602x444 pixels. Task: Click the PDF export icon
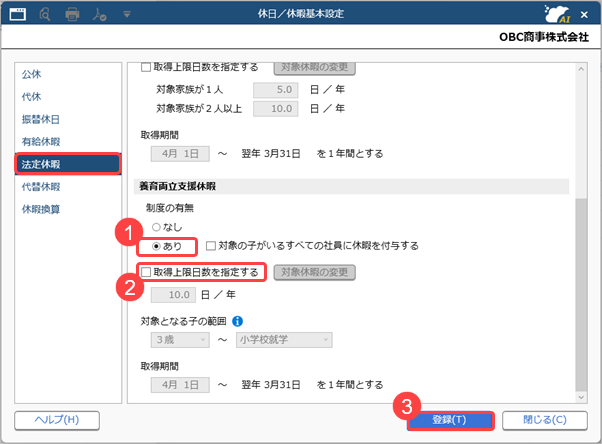point(99,15)
